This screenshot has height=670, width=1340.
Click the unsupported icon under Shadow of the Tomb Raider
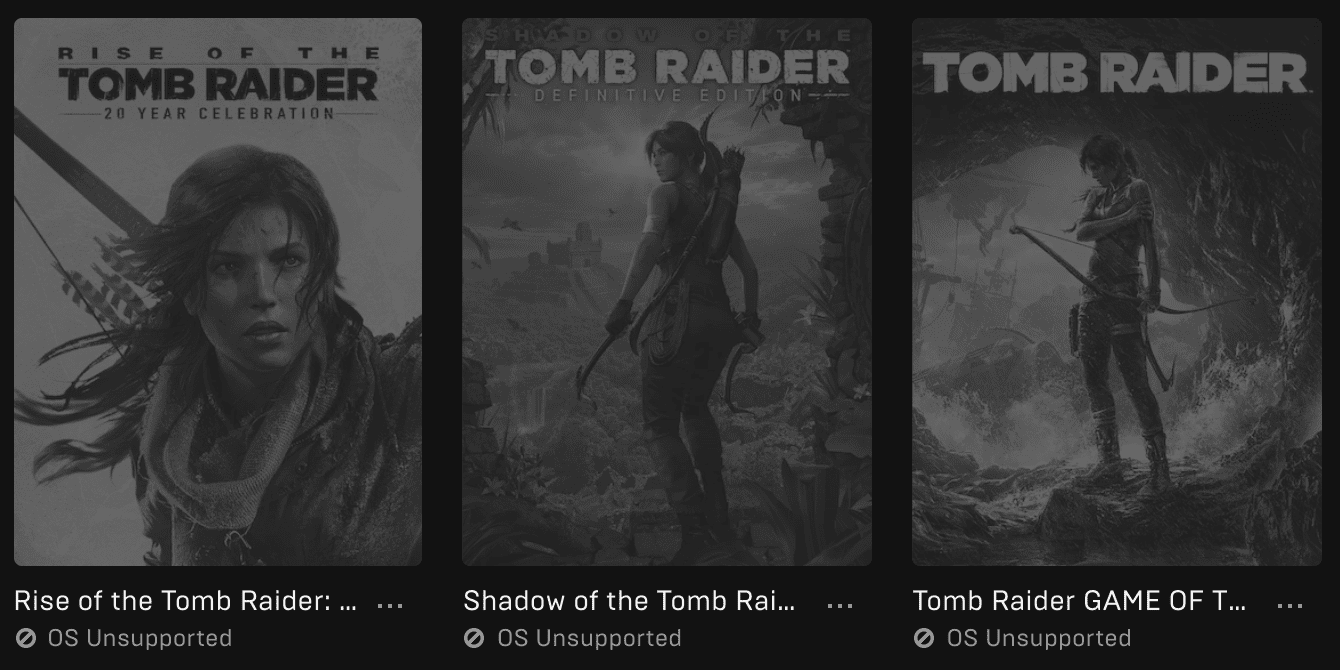point(475,638)
